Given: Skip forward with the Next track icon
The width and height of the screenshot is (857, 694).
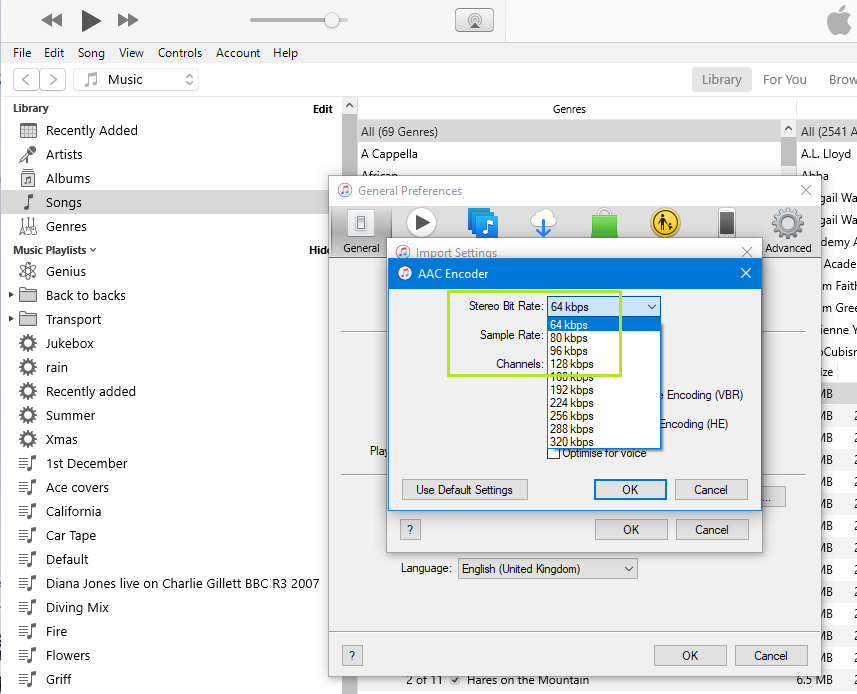Looking at the screenshot, I should [x=128, y=20].
